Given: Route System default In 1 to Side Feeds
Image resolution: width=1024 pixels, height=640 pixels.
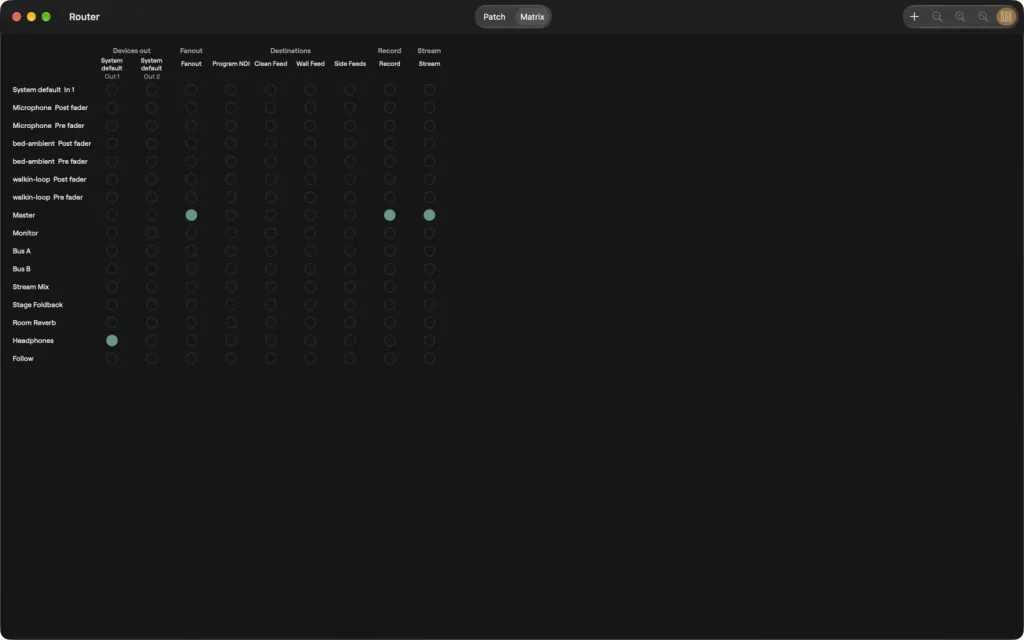Looking at the screenshot, I should click(x=350, y=89).
